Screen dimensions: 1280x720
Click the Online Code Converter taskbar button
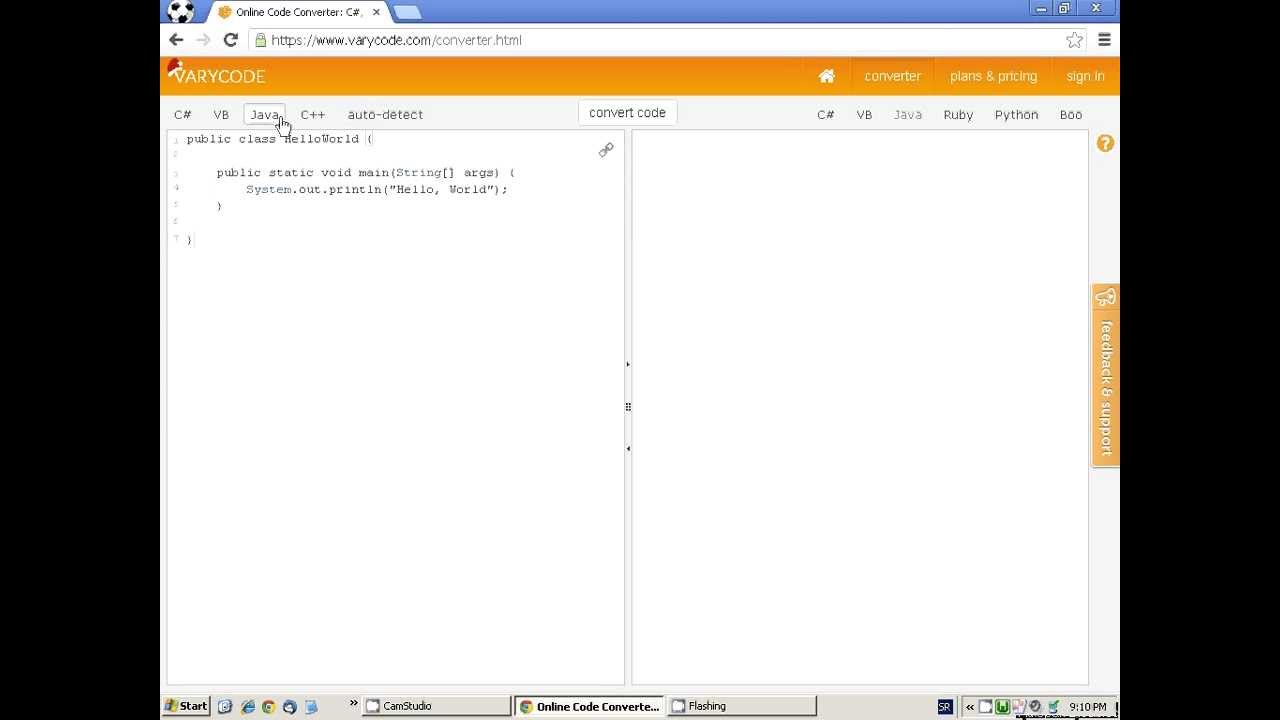(589, 706)
